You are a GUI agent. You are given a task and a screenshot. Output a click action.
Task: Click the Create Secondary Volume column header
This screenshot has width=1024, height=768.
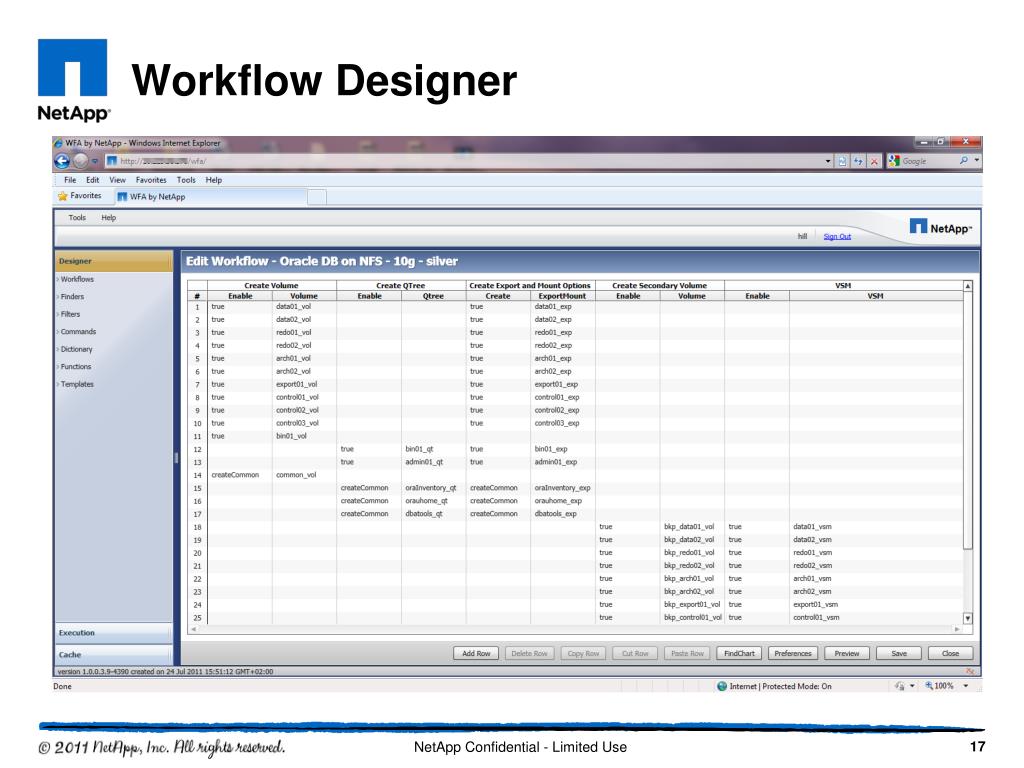660,285
